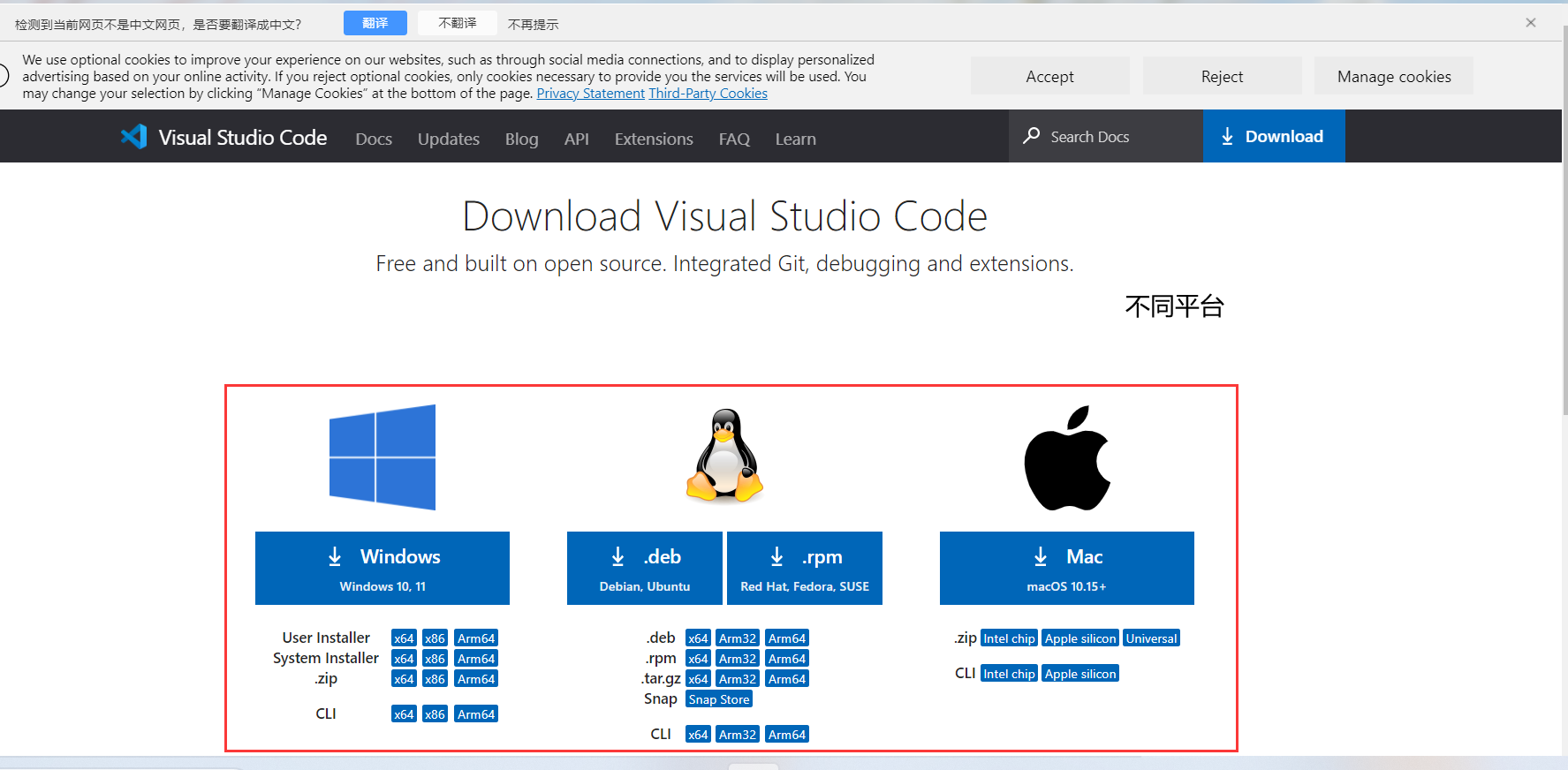The width and height of the screenshot is (1568, 770).
Task: Select Windows .zip x86 download
Action: pyautogui.click(x=435, y=678)
